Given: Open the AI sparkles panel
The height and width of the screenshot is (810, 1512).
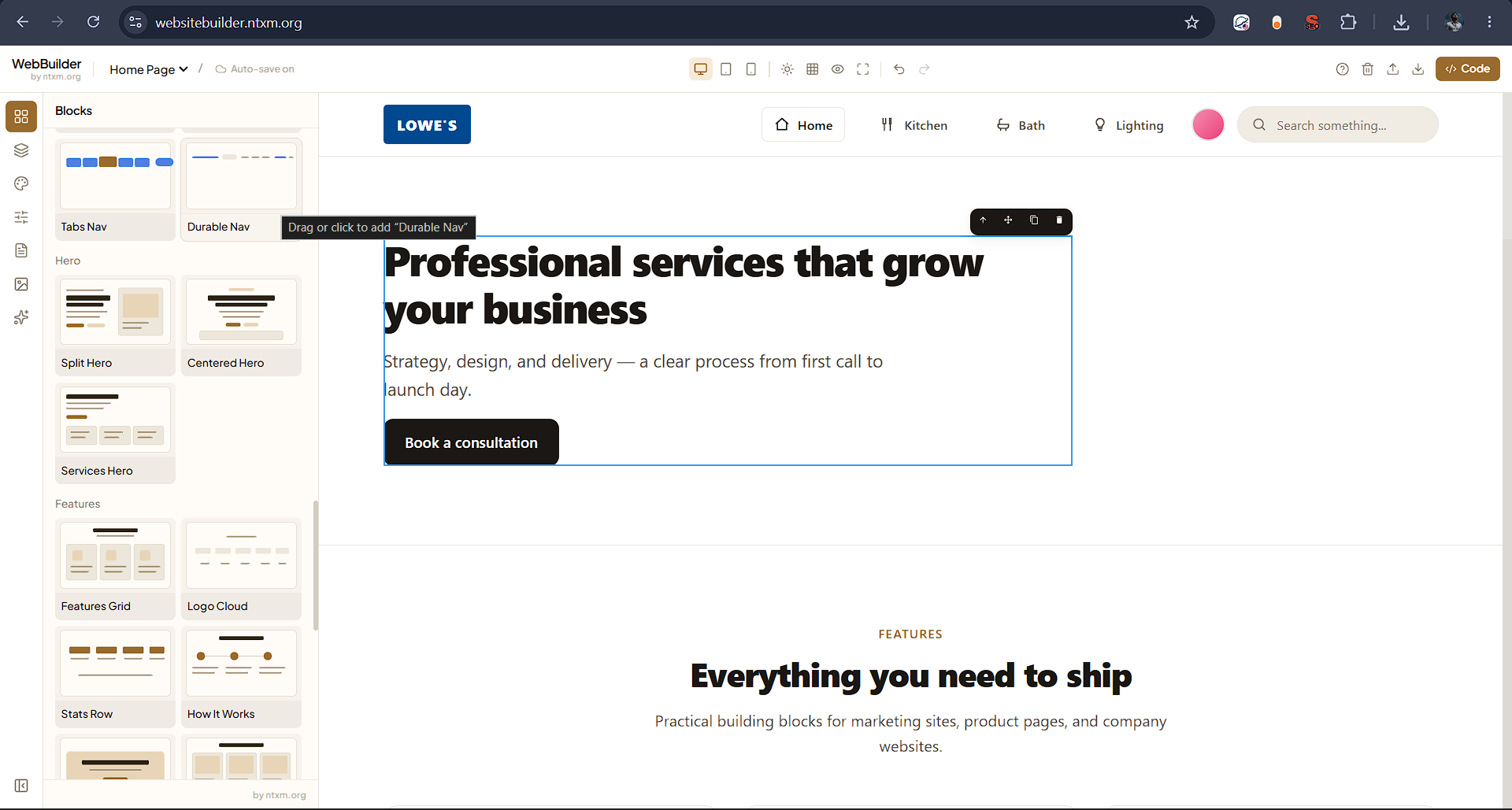Looking at the screenshot, I should pyautogui.click(x=21, y=317).
